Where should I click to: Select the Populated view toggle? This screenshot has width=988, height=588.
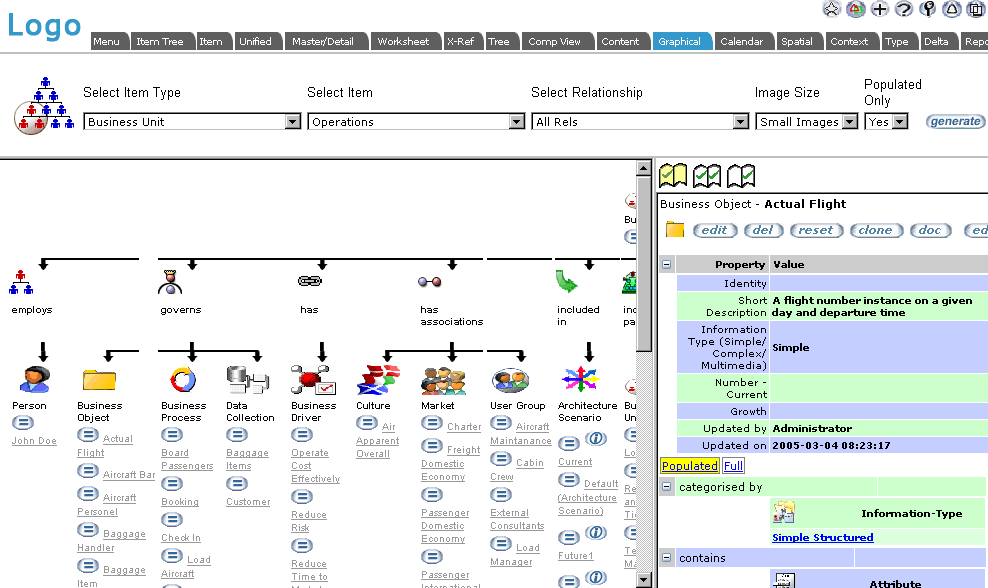tap(689, 466)
